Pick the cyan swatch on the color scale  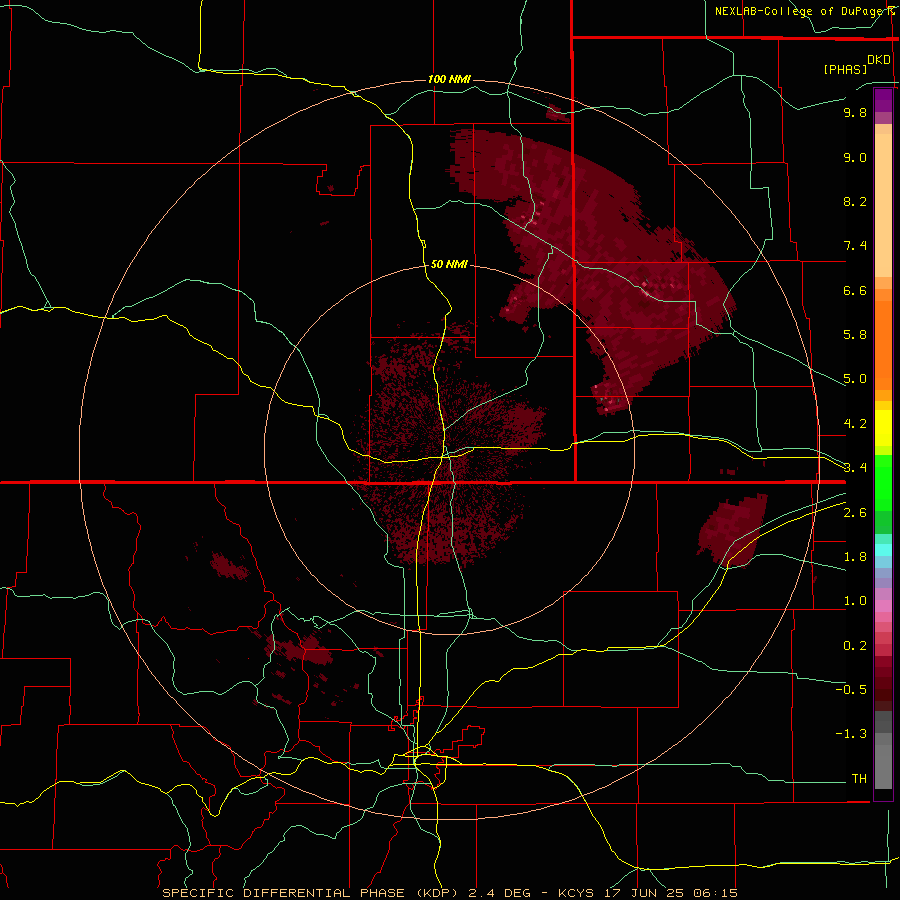(883, 550)
